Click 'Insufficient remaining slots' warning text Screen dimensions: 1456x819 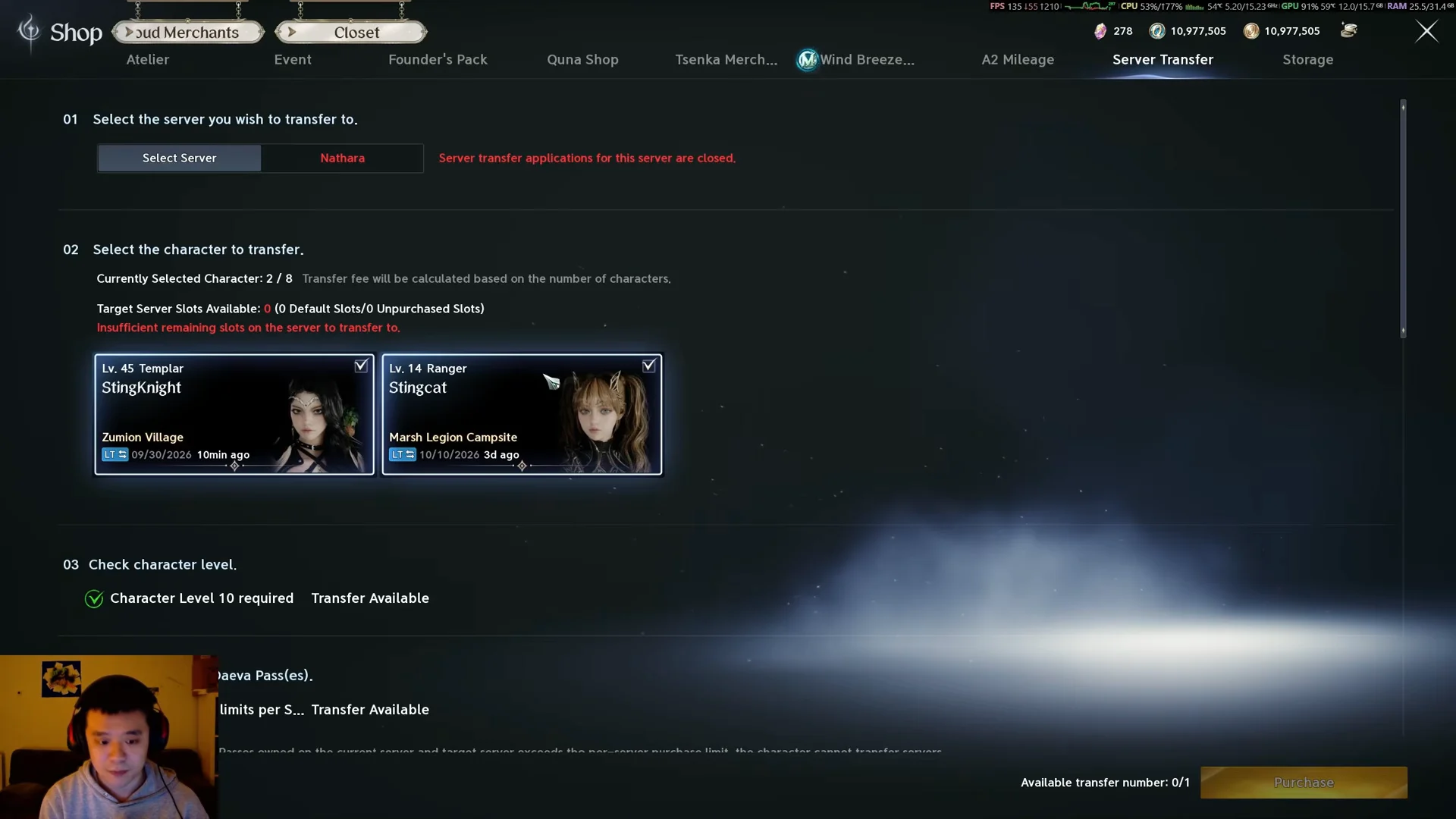(248, 328)
